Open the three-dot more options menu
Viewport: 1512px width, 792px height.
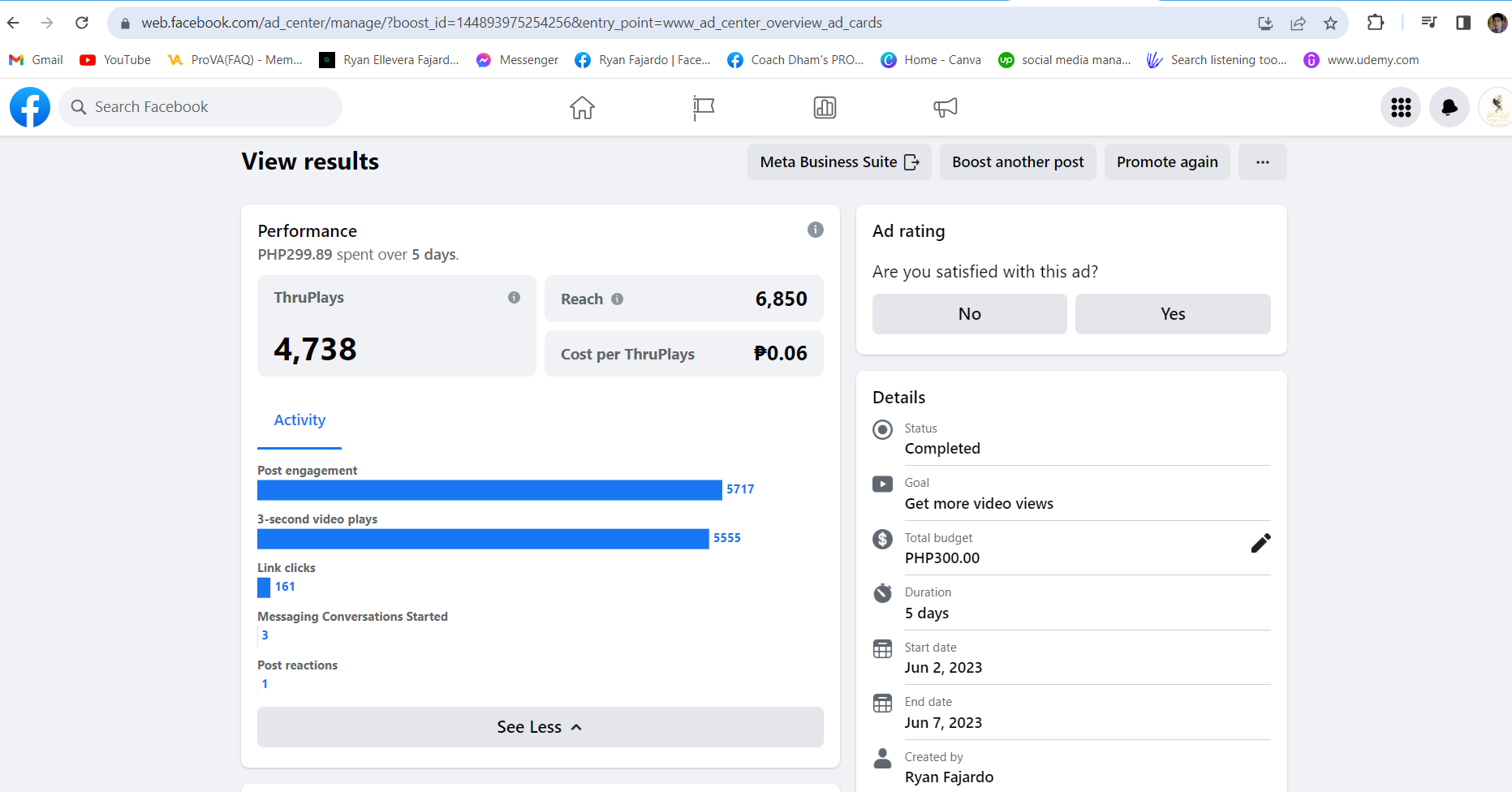[x=1262, y=162]
